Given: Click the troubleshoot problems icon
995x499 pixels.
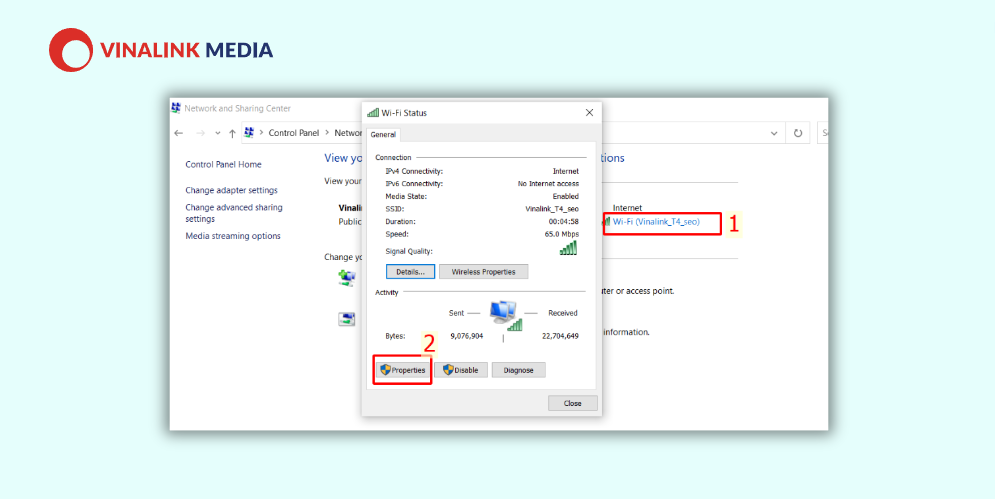Looking at the screenshot, I should (346, 319).
